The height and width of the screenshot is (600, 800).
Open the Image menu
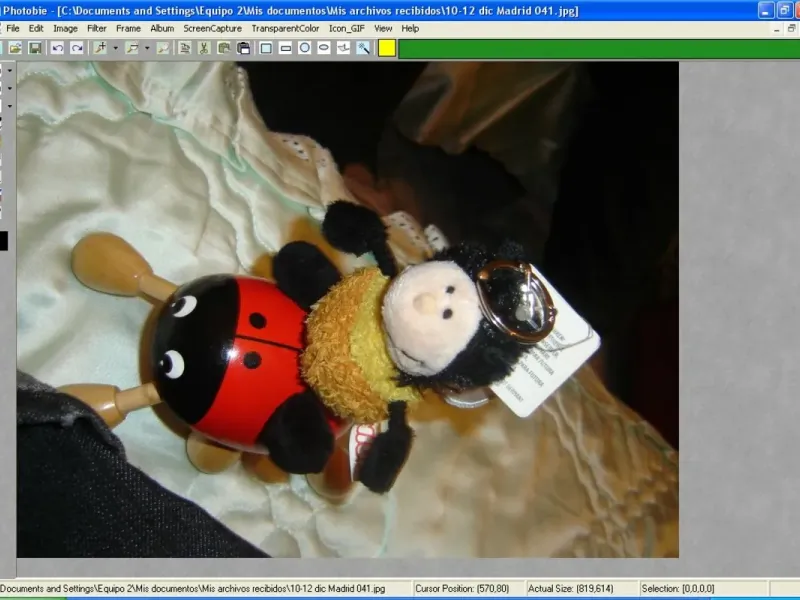[65, 29]
